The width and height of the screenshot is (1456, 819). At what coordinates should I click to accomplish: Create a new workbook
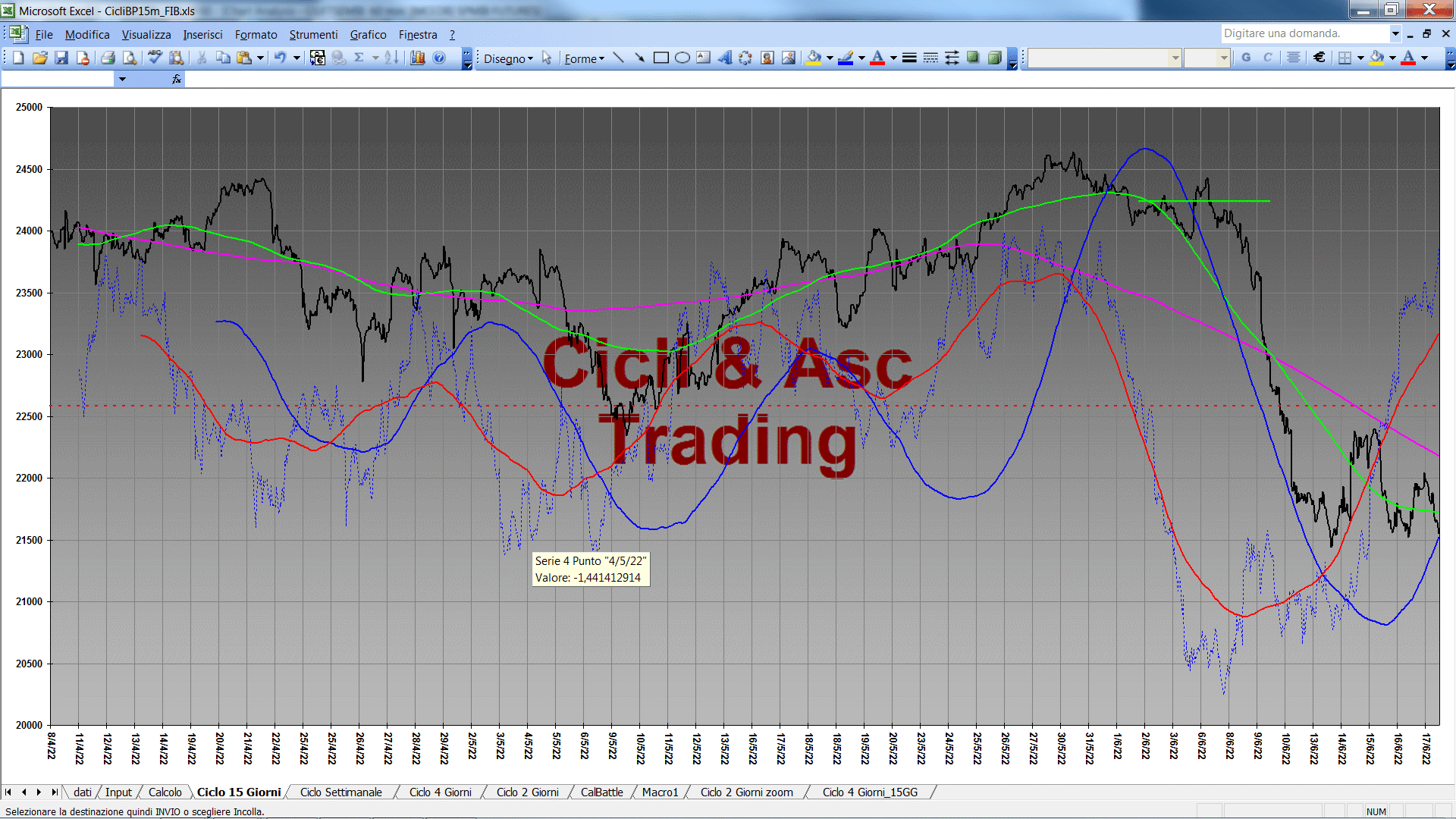pos(19,58)
